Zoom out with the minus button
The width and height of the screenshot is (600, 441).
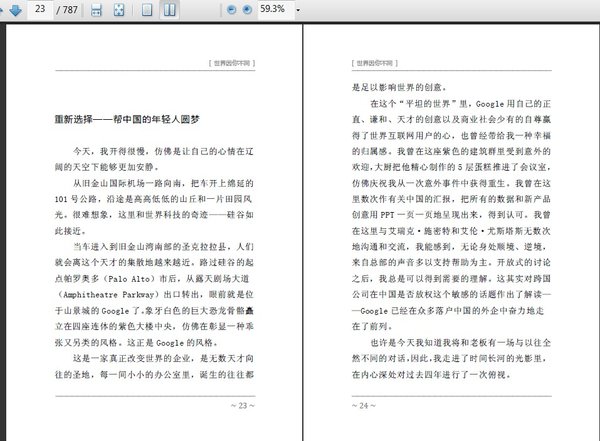click(x=232, y=10)
